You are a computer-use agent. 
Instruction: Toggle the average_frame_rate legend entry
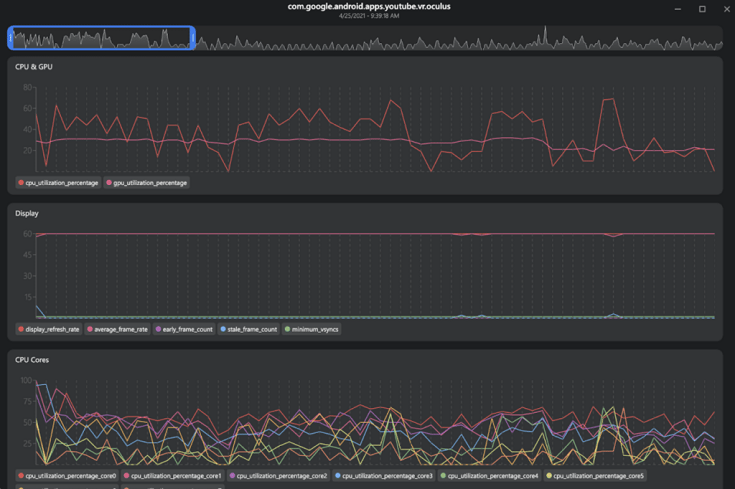[x=117, y=329]
